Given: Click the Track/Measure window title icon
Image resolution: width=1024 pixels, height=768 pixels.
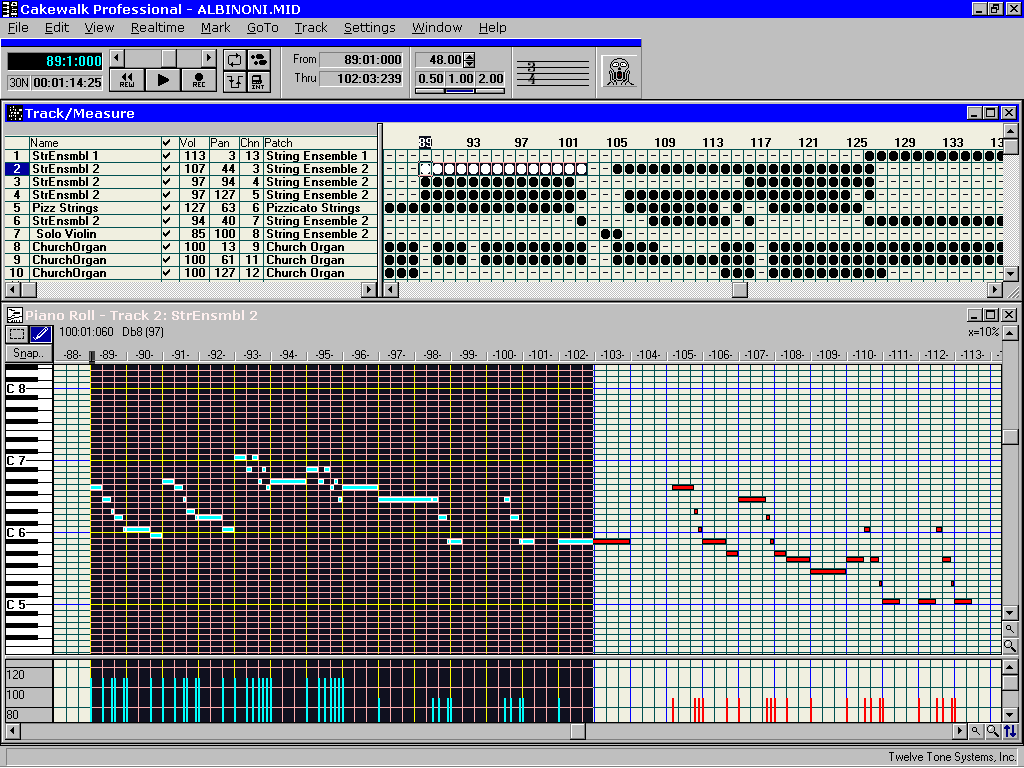Looking at the screenshot, I should [x=14, y=113].
